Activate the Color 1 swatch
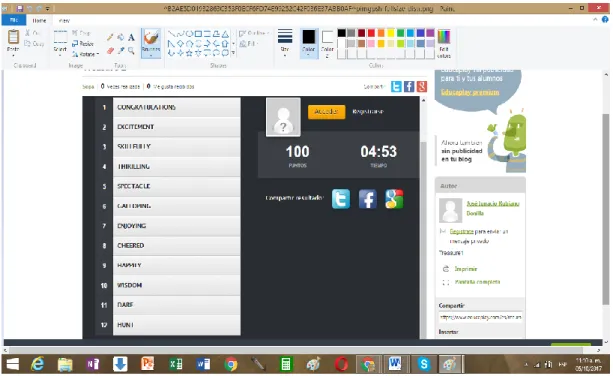The height and width of the screenshot is (376, 613). (309, 43)
